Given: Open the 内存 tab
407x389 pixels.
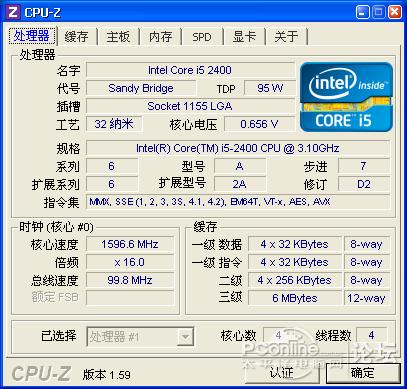Looking at the screenshot, I should tap(161, 36).
